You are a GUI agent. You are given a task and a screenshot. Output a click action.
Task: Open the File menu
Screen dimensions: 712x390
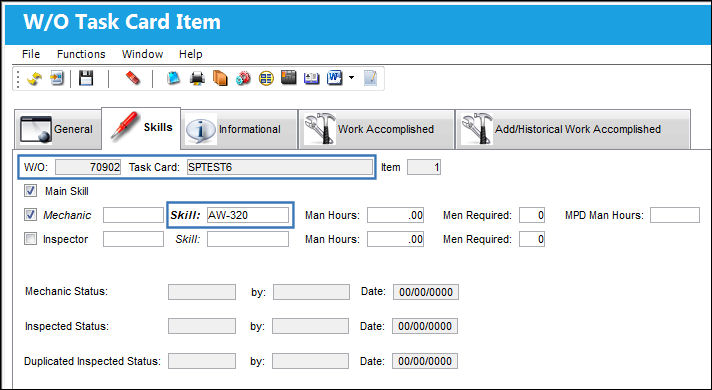coord(31,54)
